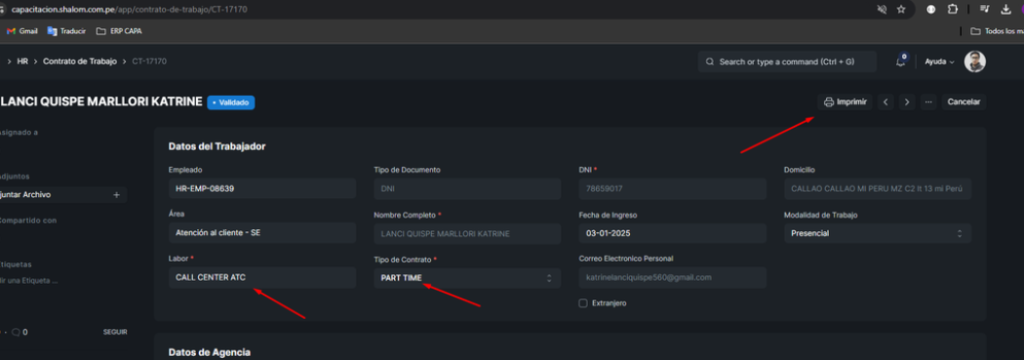Open the ERP CAPA bookmark folder
The image size is (1024, 360).
click(x=118, y=31)
